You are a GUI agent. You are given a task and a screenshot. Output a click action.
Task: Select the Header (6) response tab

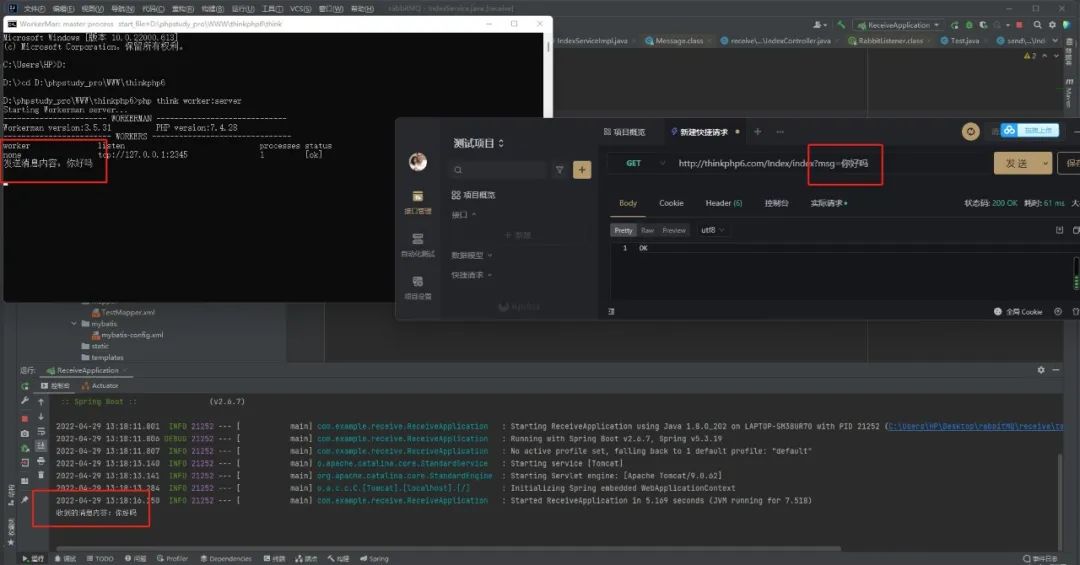[x=723, y=203]
